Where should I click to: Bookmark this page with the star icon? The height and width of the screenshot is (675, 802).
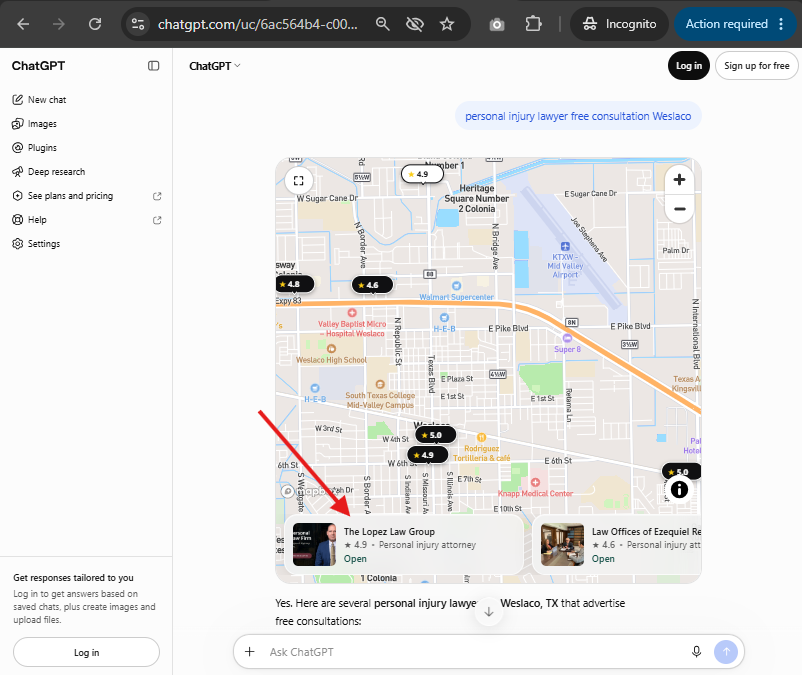(x=447, y=24)
